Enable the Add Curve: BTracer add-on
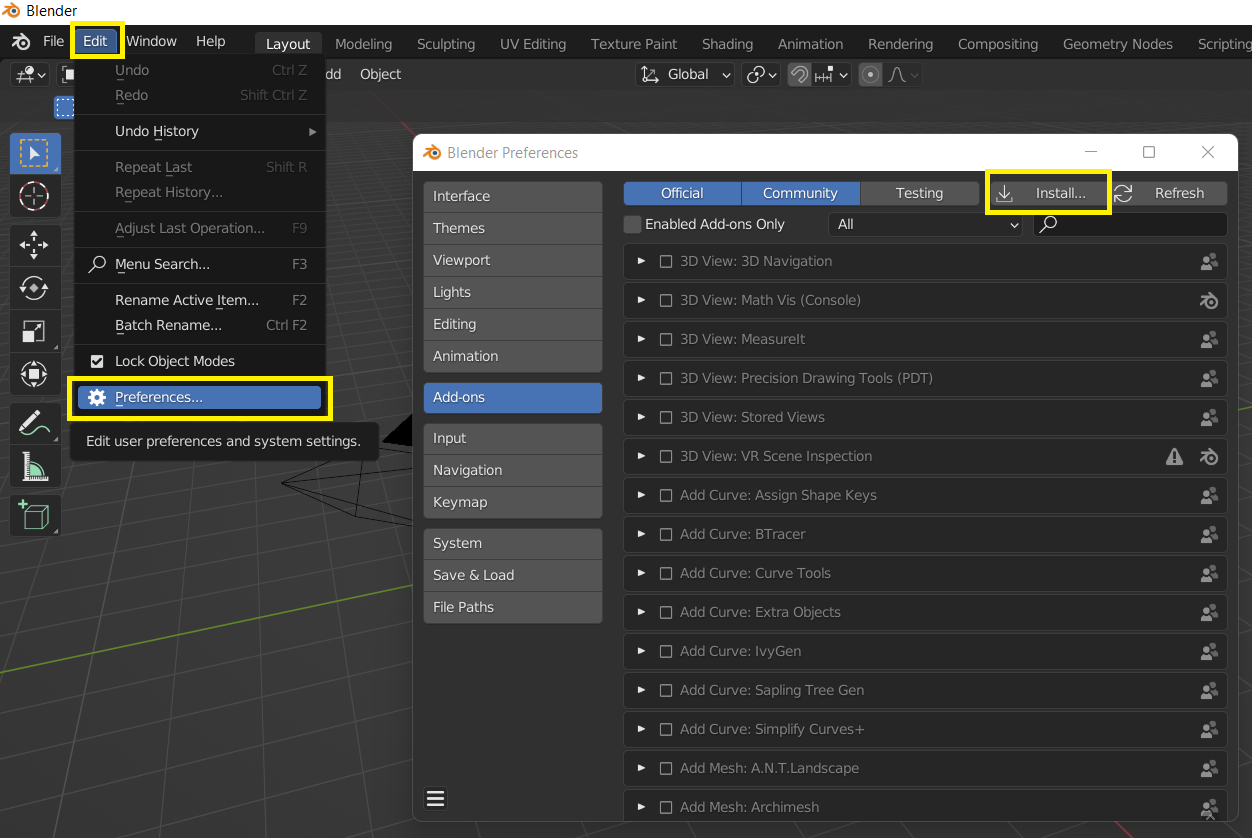The image size is (1252, 838). [x=666, y=534]
